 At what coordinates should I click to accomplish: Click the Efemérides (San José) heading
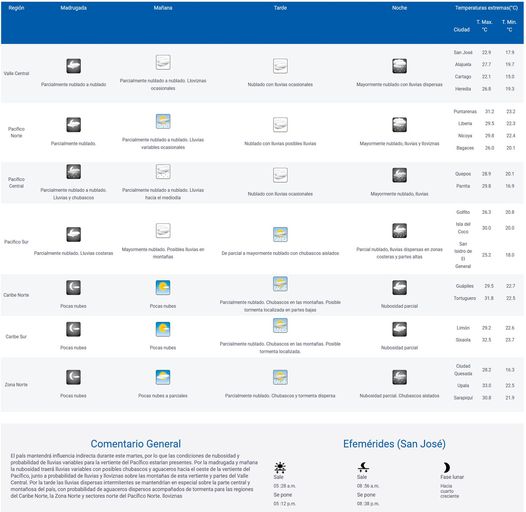pyautogui.click(x=394, y=444)
